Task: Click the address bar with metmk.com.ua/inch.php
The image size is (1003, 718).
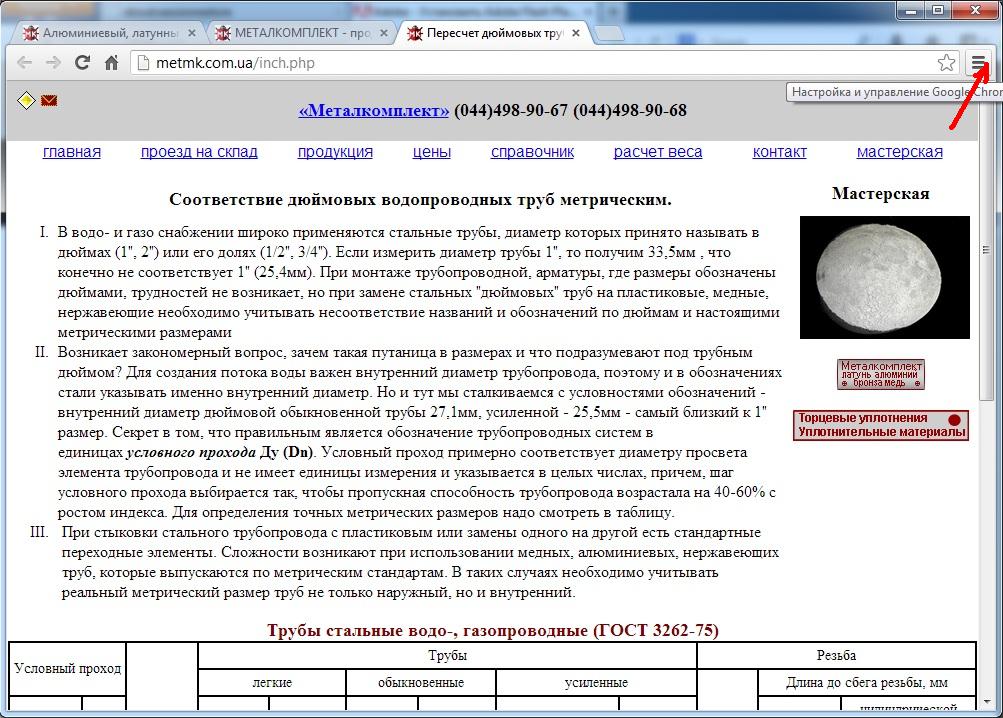Action: click(530, 63)
